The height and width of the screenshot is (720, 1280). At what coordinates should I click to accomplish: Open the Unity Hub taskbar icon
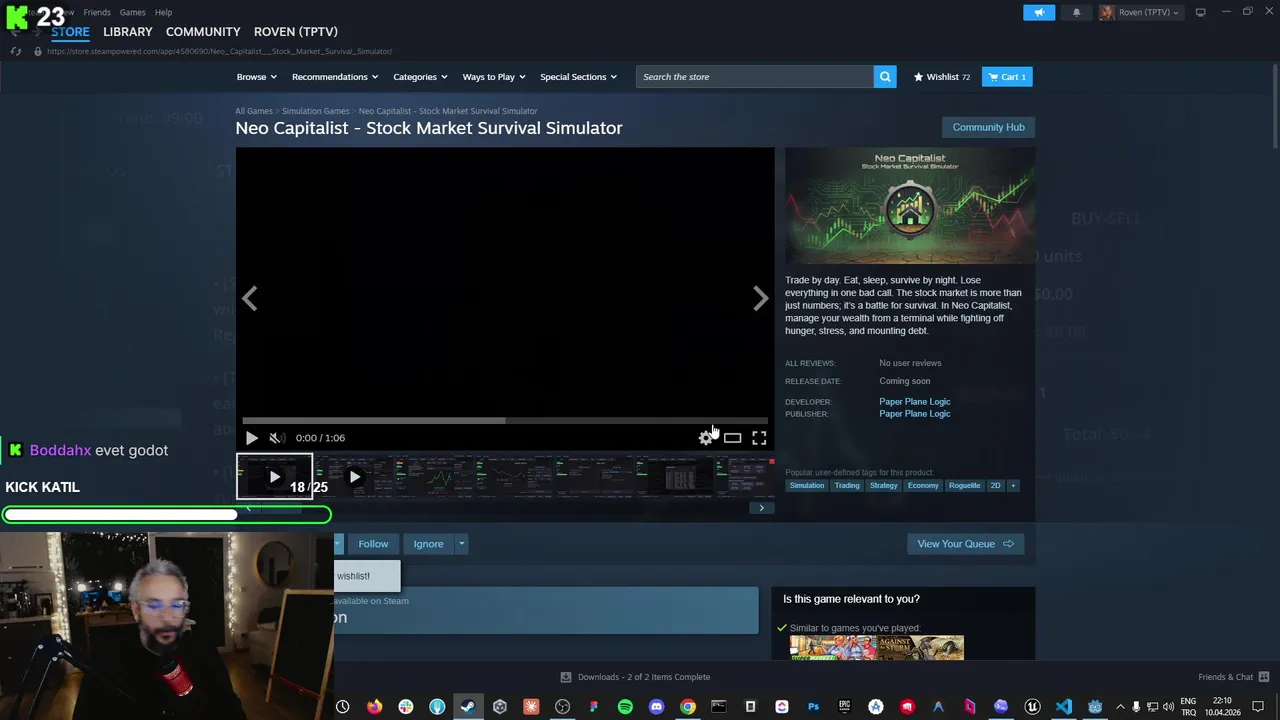coord(500,707)
